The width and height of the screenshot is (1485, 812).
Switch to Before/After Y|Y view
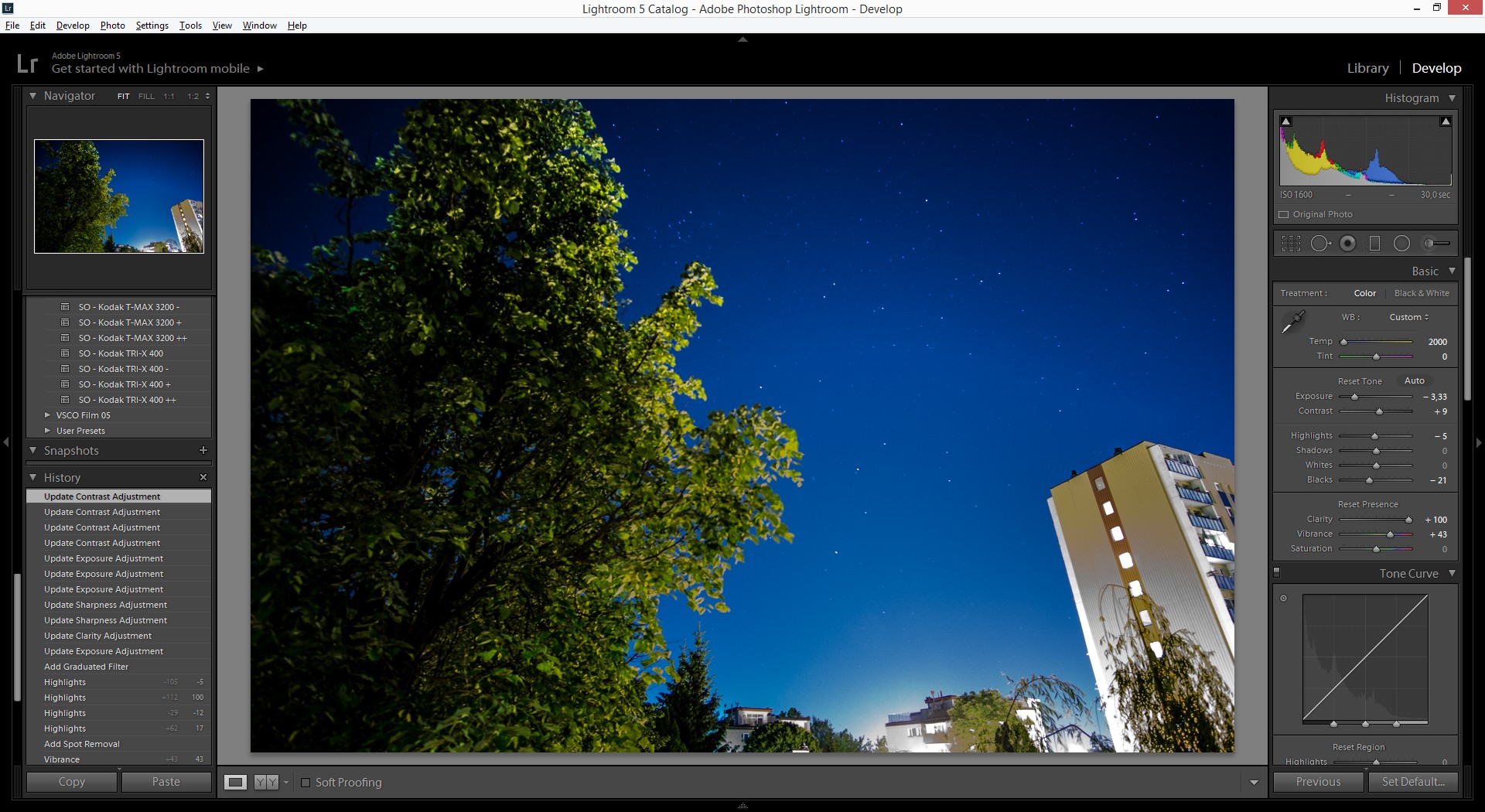pos(265,783)
